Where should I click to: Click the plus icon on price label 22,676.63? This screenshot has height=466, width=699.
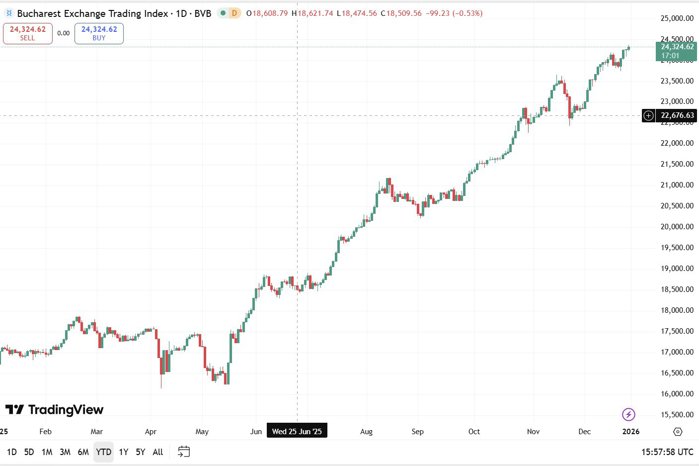click(x=648, y=116)
